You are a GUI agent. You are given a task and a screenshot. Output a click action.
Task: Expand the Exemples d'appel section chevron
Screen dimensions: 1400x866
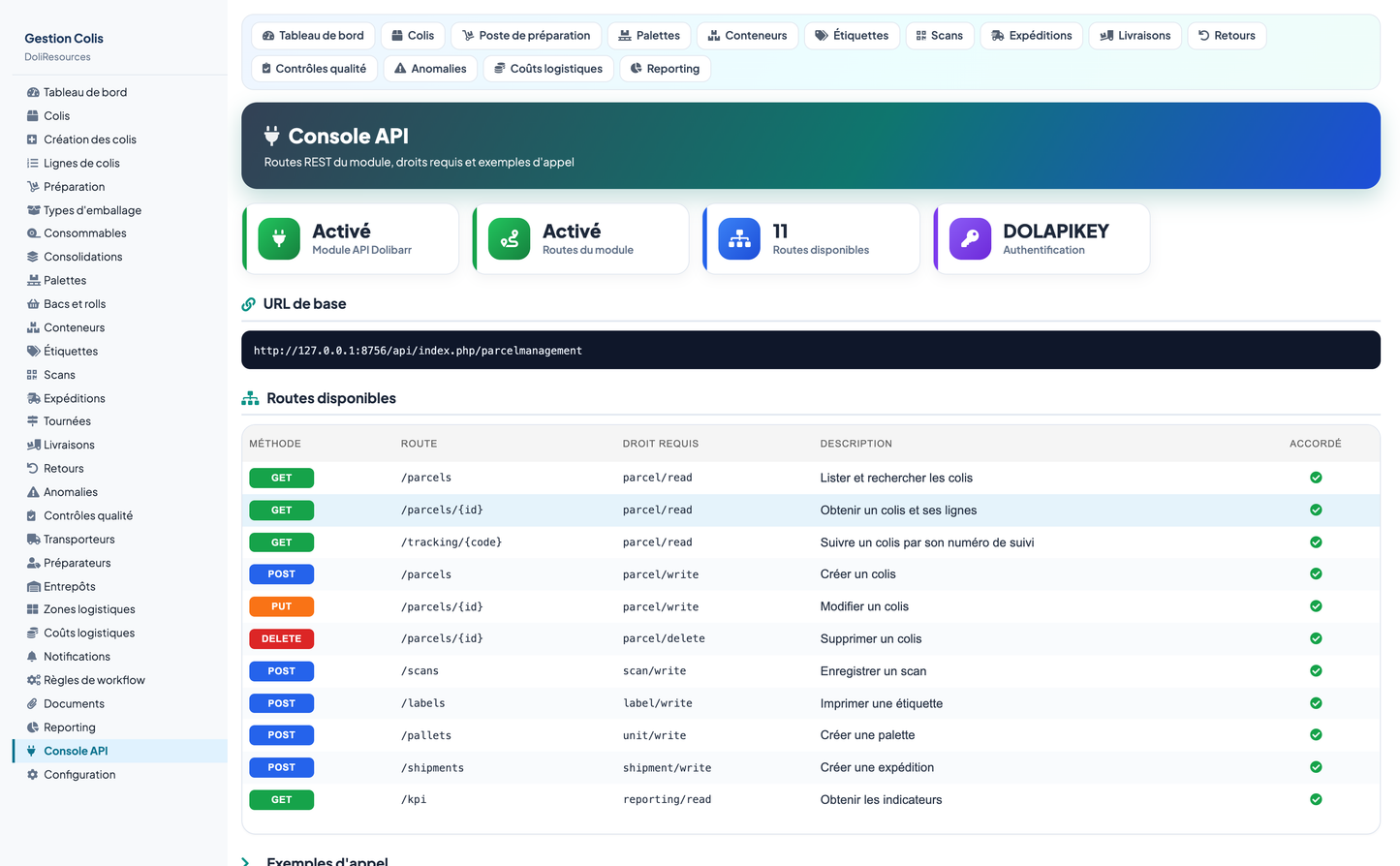[x=246, y=861]
